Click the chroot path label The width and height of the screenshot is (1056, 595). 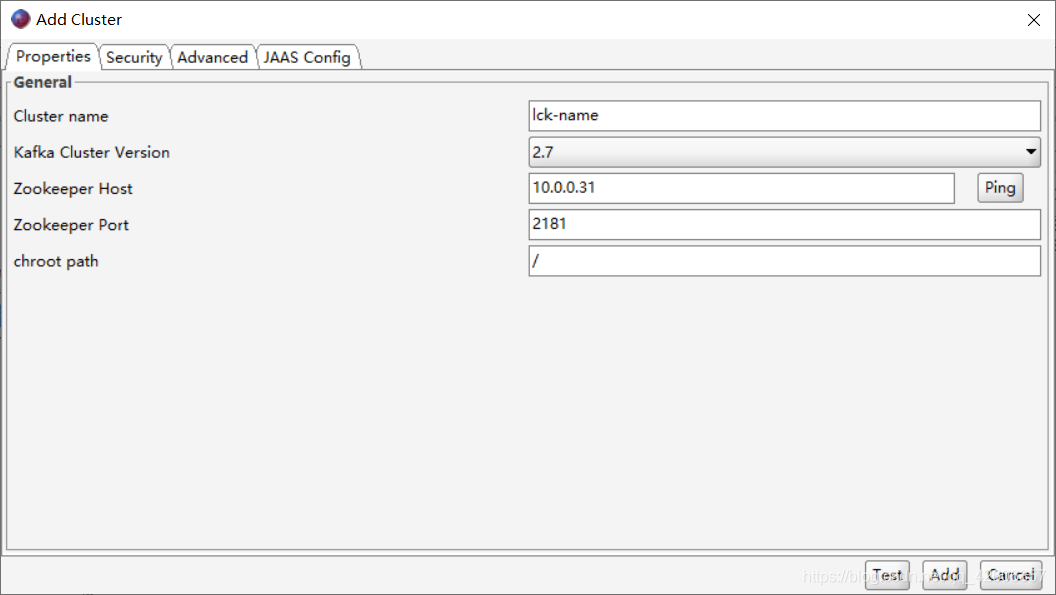click(56, 261)
